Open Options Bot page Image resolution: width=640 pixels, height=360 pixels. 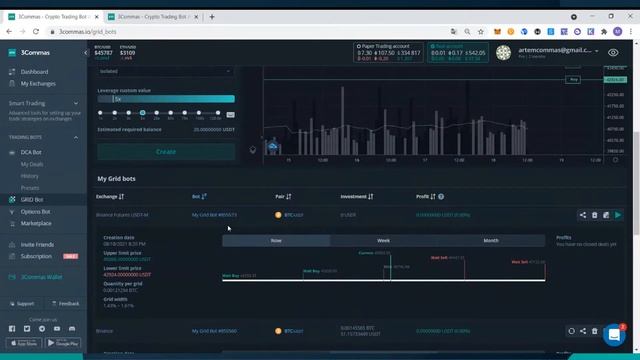coord(36,212)
